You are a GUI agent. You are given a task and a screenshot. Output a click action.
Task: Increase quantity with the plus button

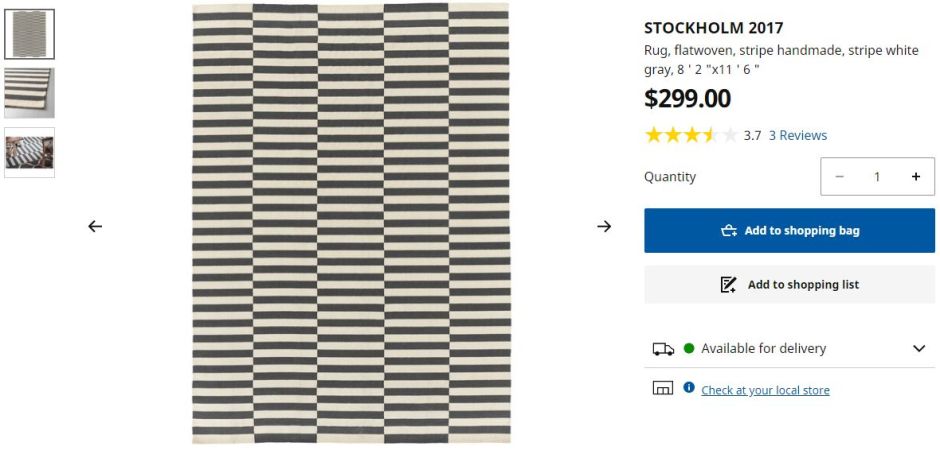click(915, 177)
